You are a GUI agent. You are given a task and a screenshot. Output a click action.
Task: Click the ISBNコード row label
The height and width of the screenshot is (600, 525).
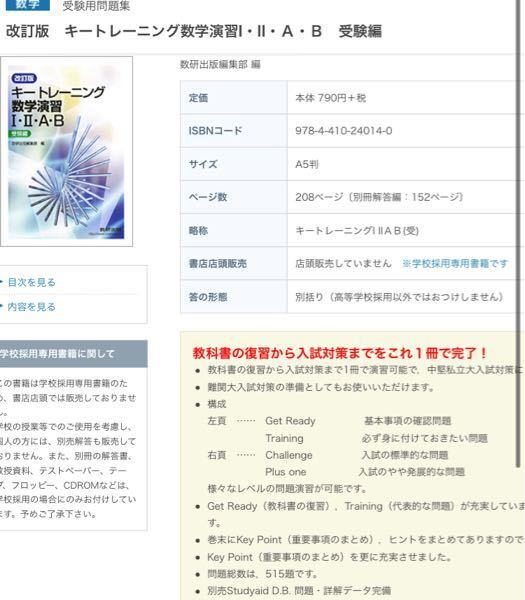pos(215,131)
